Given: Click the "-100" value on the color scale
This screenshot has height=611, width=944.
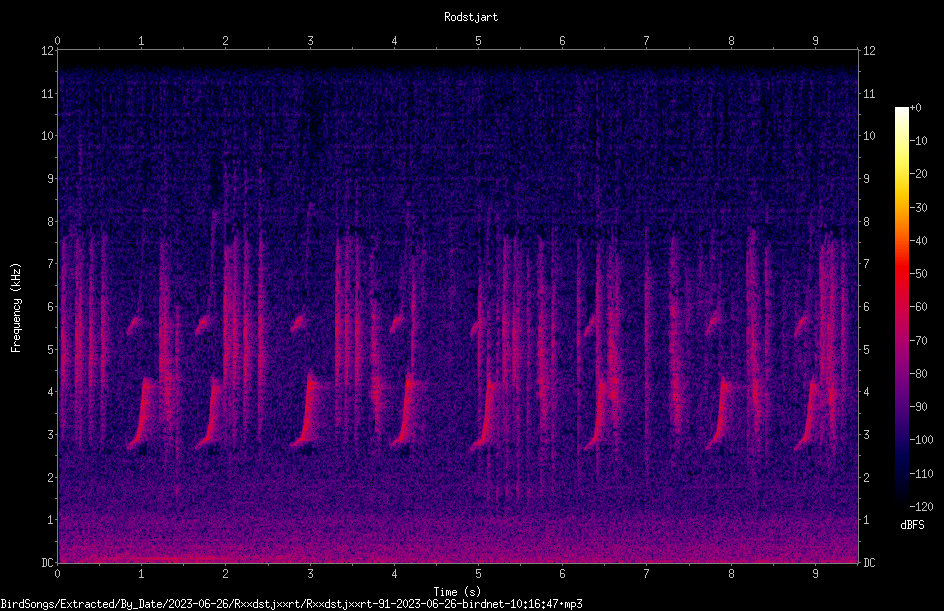Looking at the screenshot, I should coord(921,440).
